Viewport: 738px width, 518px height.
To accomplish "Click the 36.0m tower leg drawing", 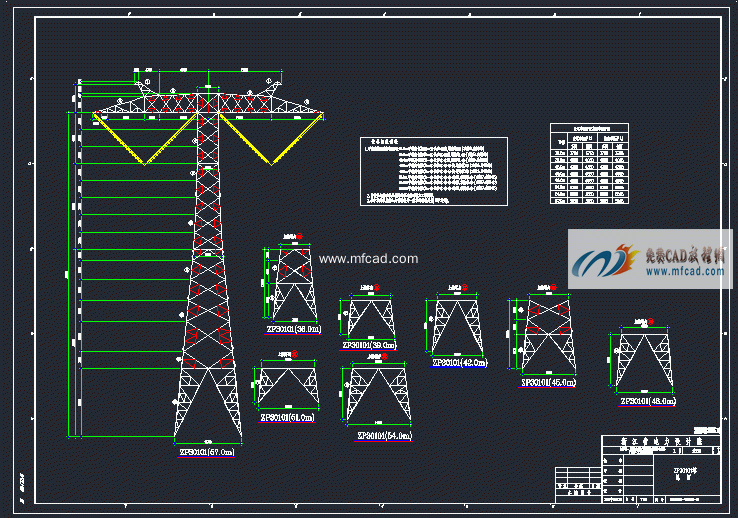I will (x=294, y=284).
